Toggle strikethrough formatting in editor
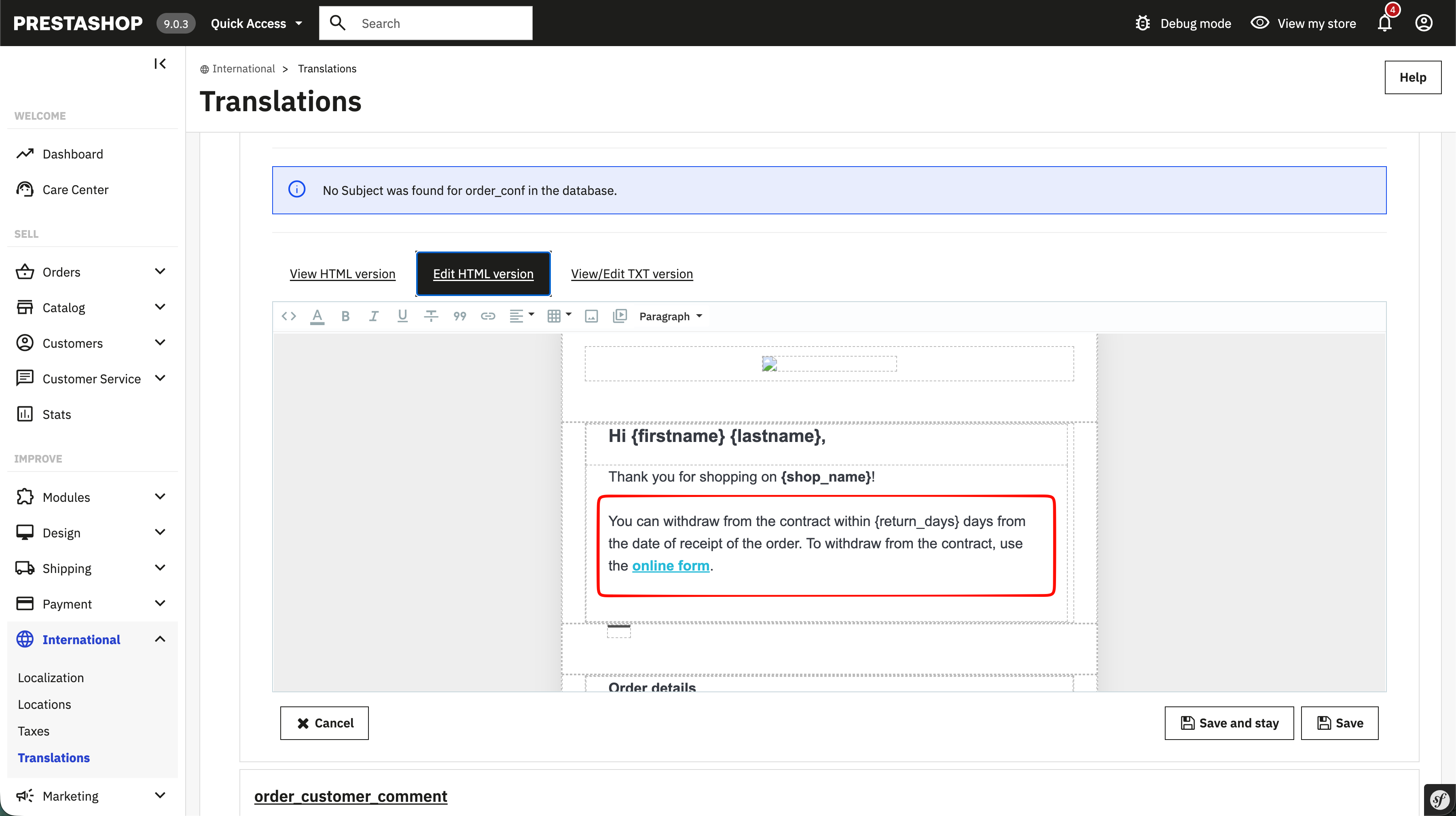 pyautogui.click(x=431, y=316)
